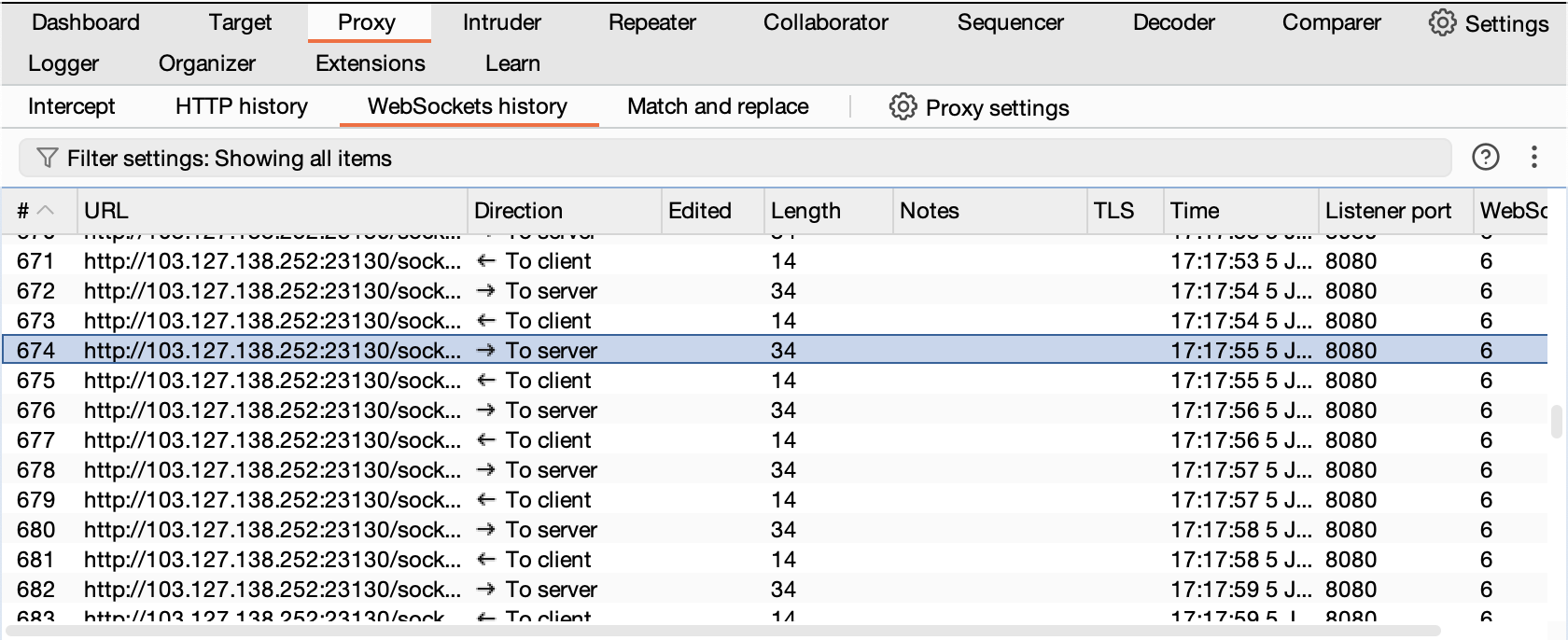1568x640 pixels.
Task: Open the help question mark icon
Action: point(1485,158)
